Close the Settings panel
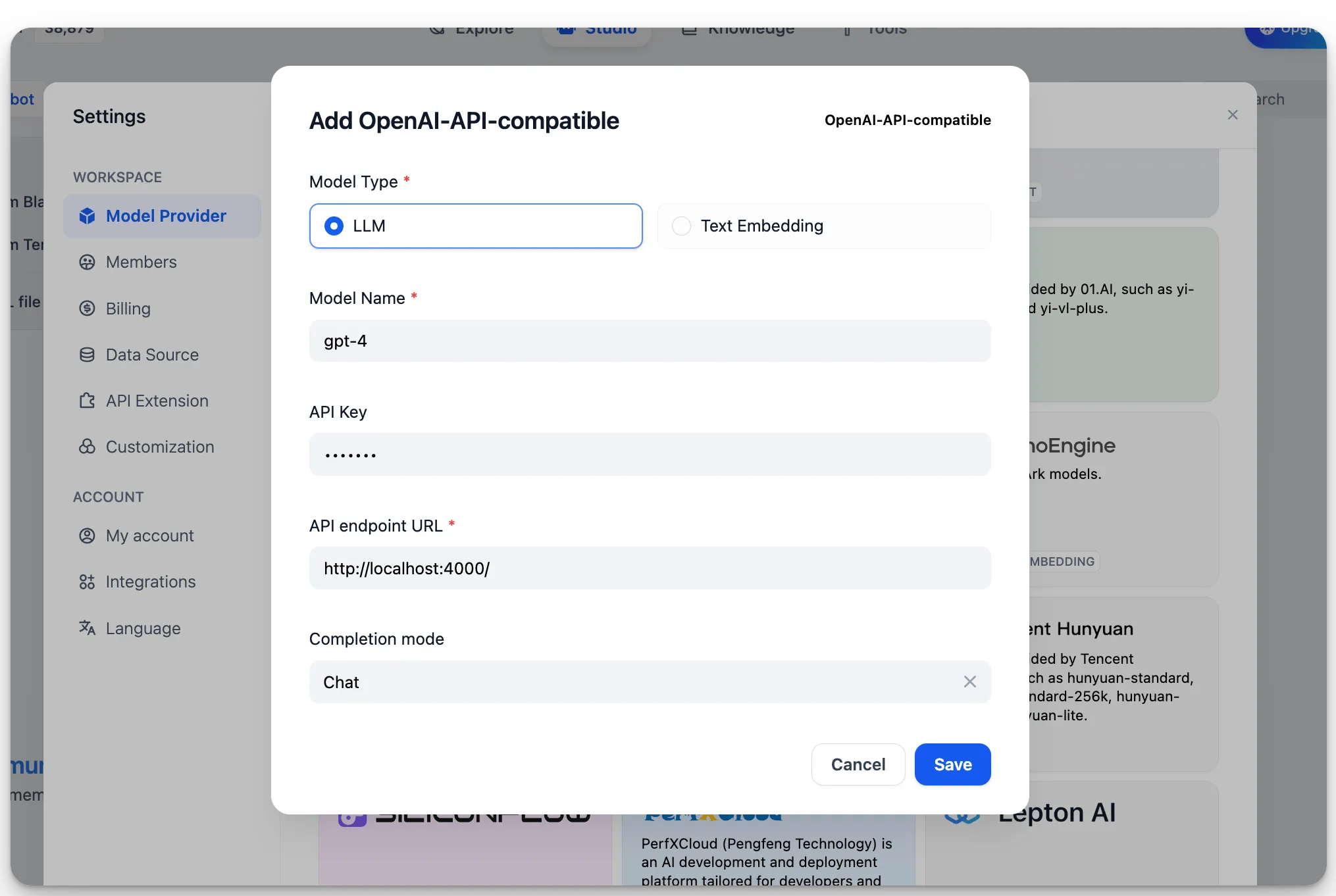 [1233, 115]
